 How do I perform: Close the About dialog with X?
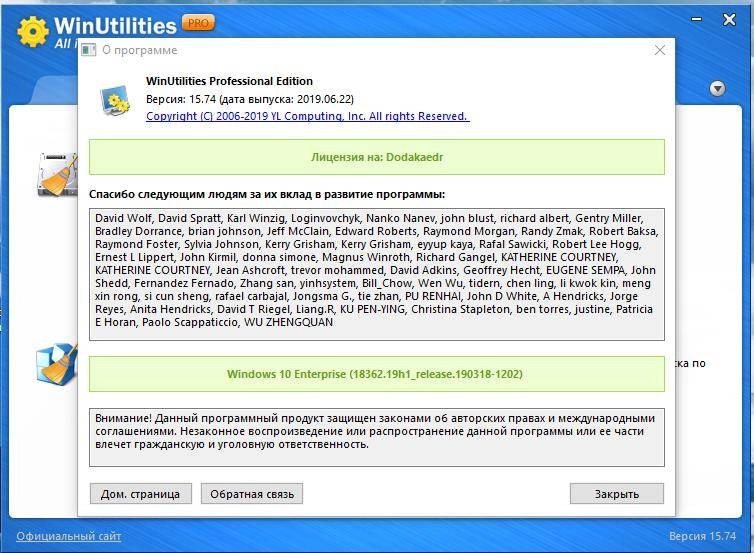[660, 50]
